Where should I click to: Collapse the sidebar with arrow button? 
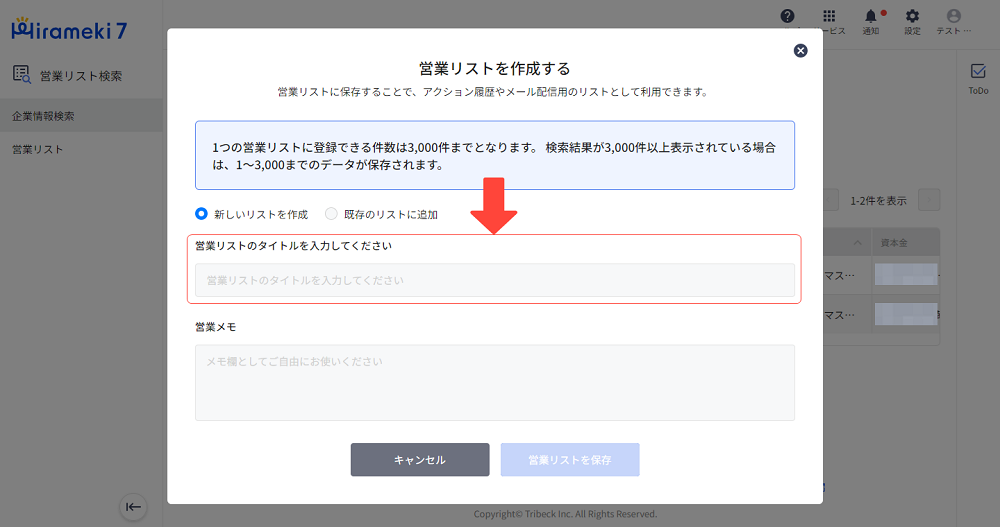[133, 507]
